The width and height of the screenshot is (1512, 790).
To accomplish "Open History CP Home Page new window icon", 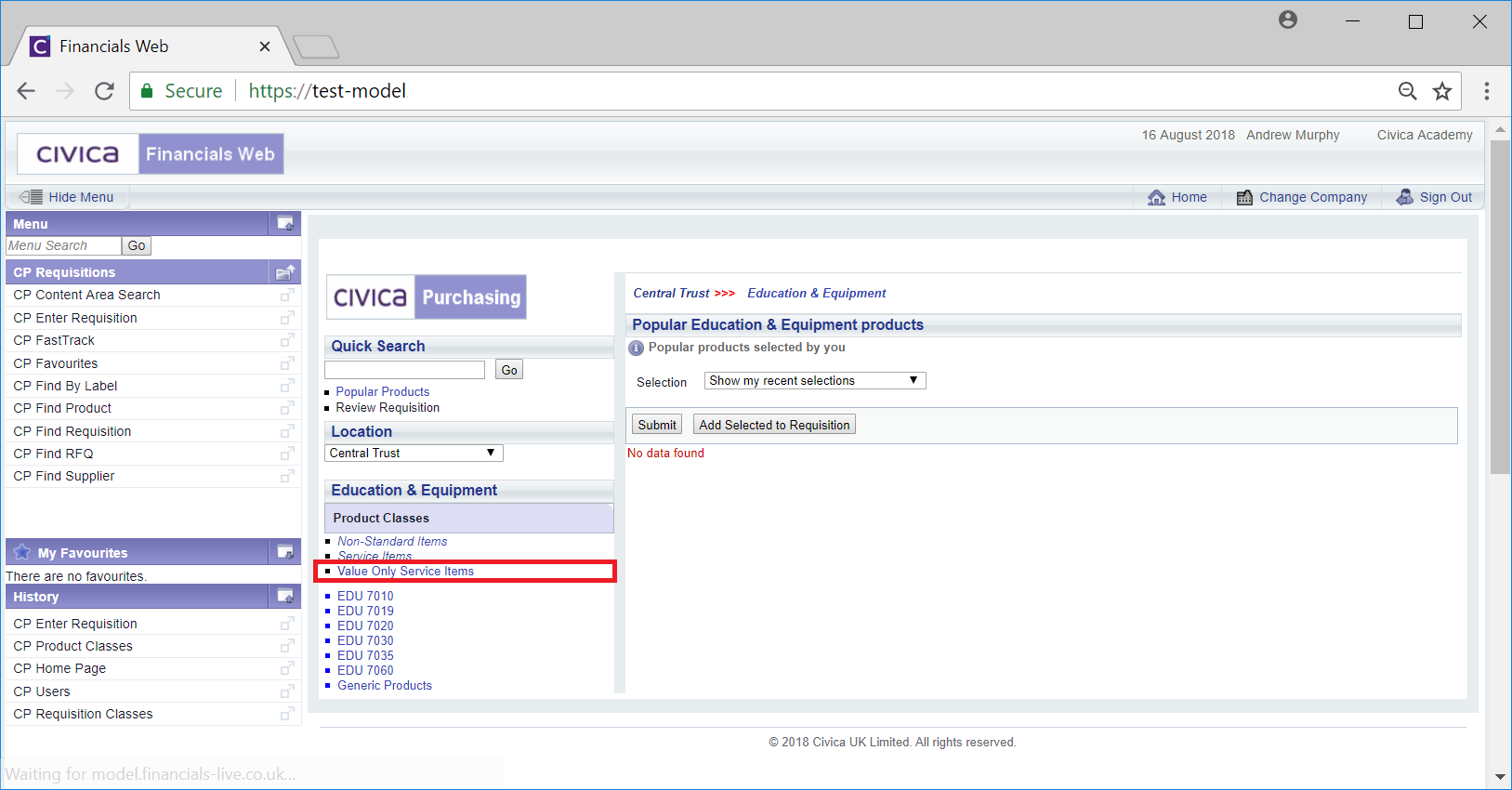I will tap(287, 668).
